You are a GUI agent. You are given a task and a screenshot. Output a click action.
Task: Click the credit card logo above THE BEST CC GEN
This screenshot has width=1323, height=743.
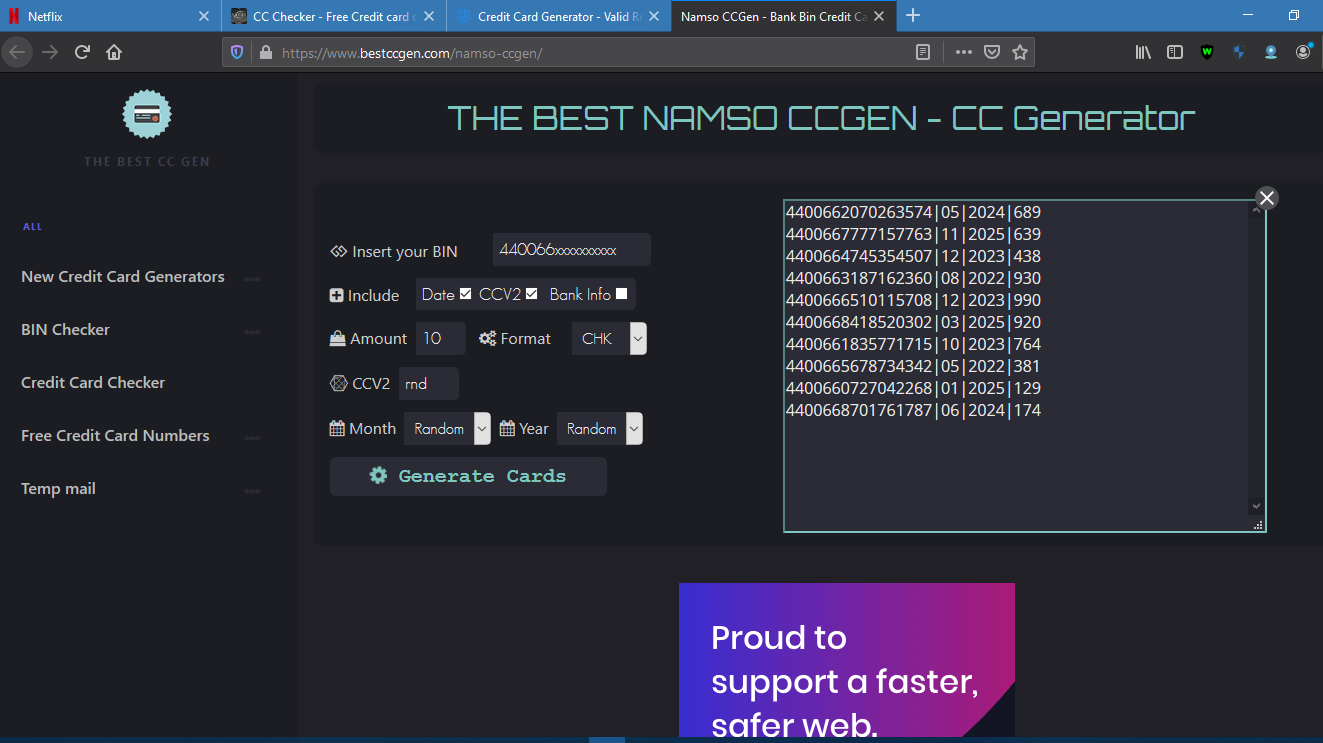(146, 113)
